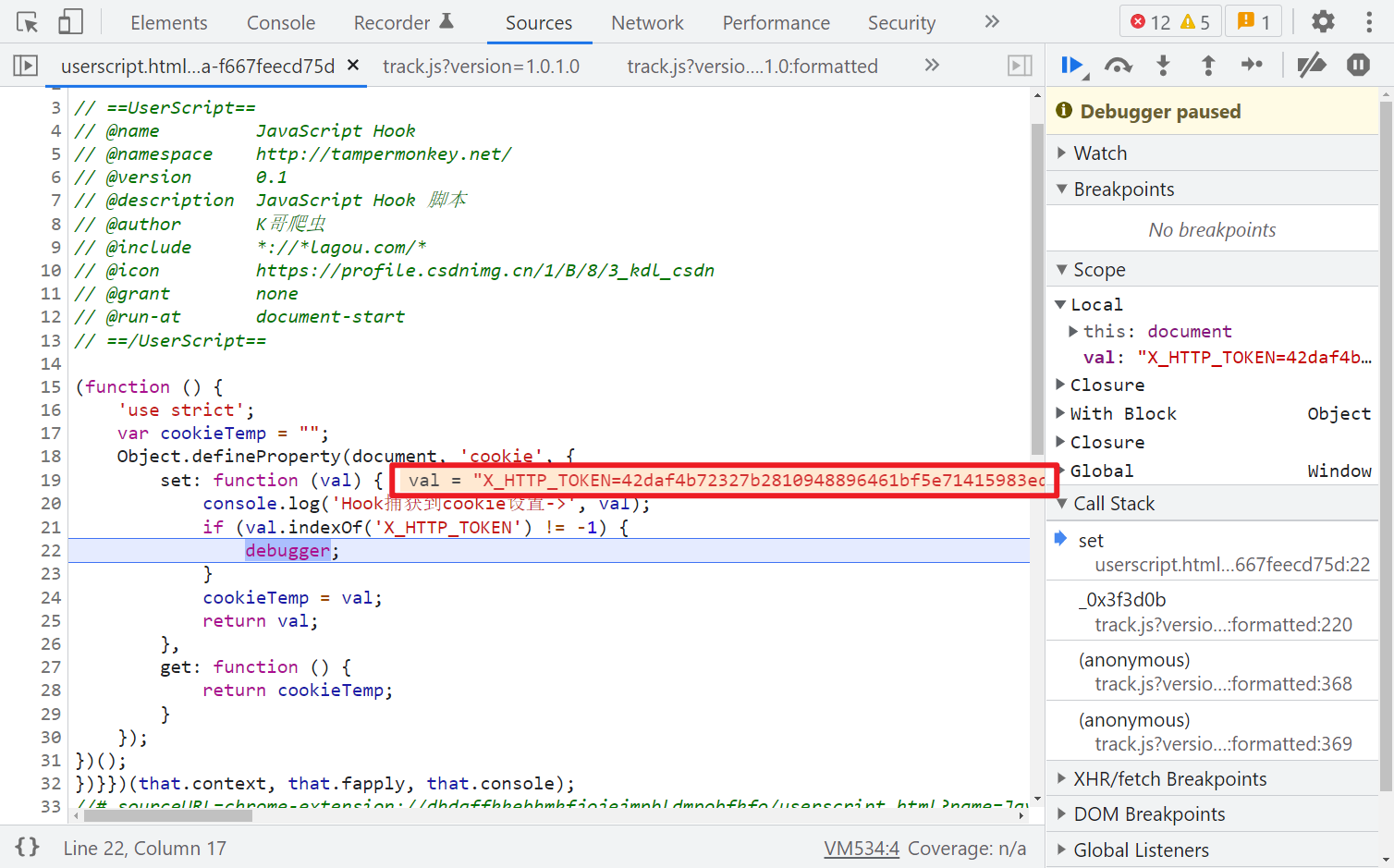Screen dimensions: 1394x868
Task: Collapse the Scope section
Action: point(1212,269)
